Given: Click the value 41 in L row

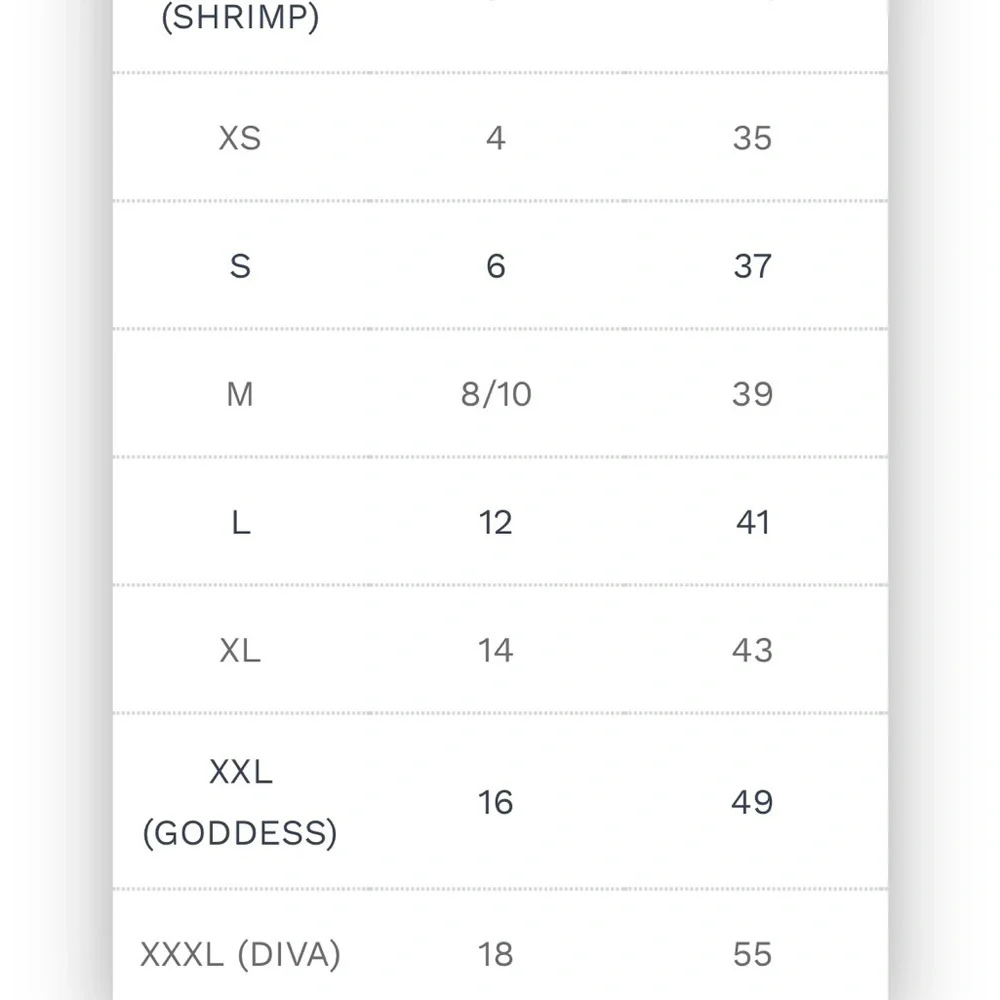Looking at the screenshot, I should (x=752, y=522).
